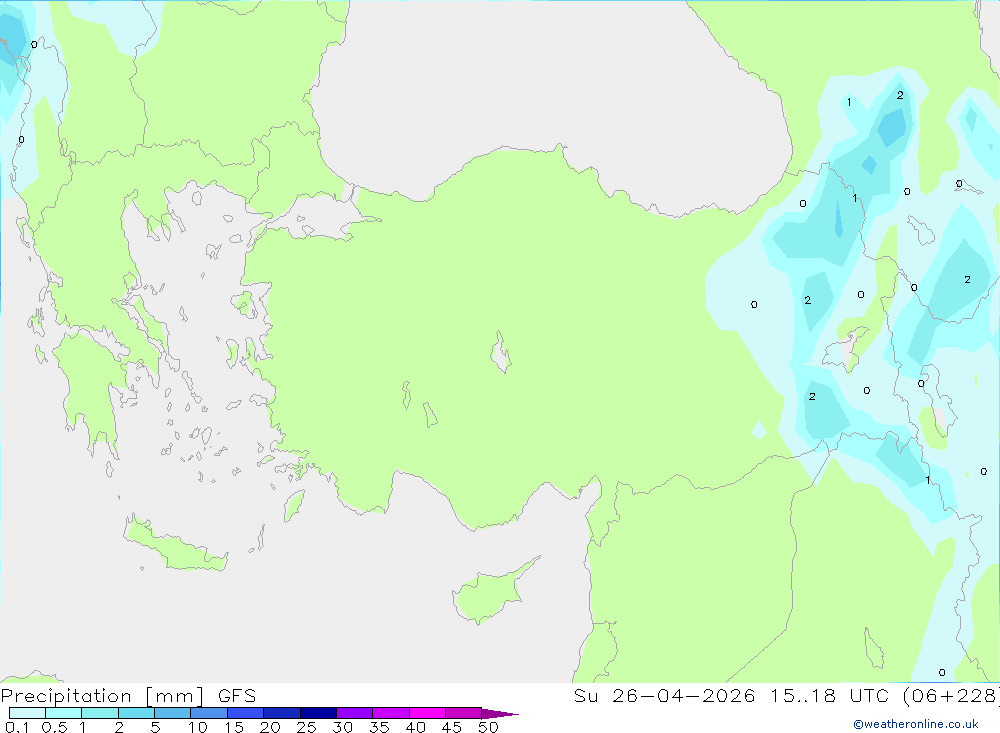Image resolution: width=1000 pixels, height=733 pixels.
Task: Click the '20' legend tick label
Action: click(x=270, y=727)
